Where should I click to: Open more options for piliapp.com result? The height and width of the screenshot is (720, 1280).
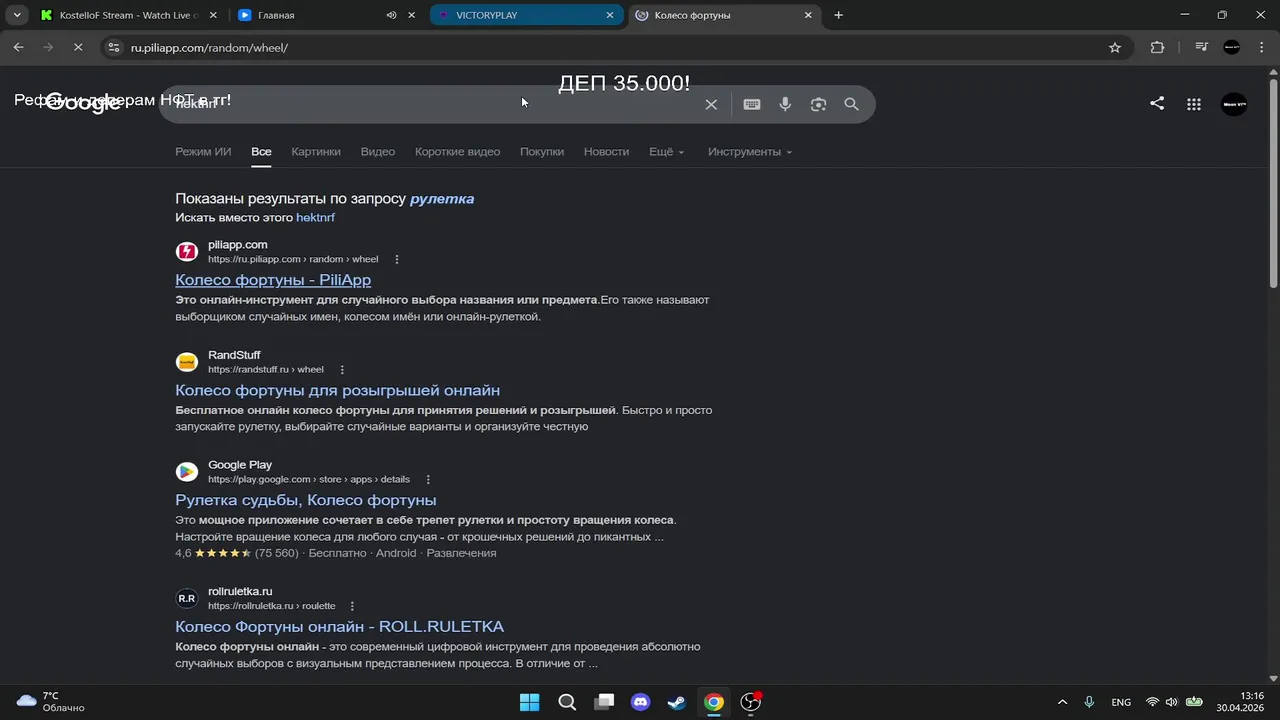click(397, 259)
